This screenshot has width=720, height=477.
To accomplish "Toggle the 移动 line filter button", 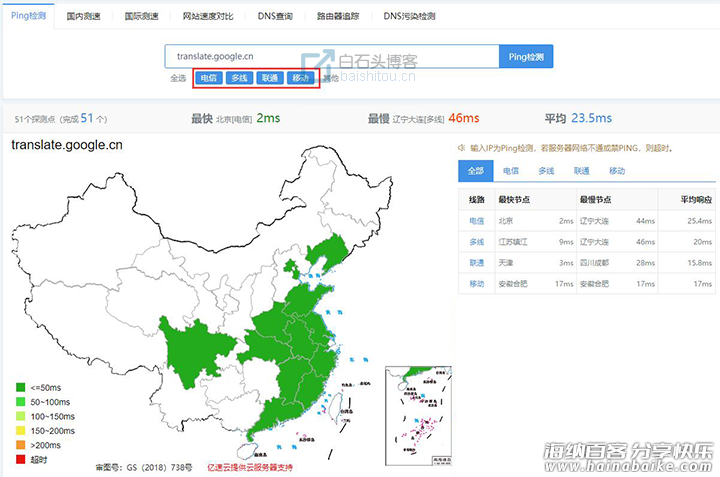I will coord(300,78).
